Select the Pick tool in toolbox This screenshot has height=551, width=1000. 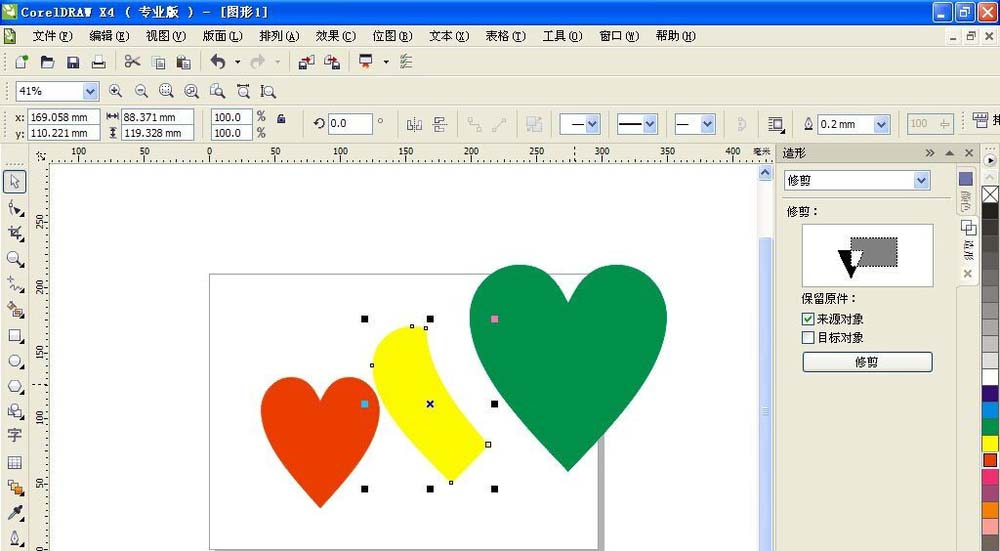click(14, 182)
